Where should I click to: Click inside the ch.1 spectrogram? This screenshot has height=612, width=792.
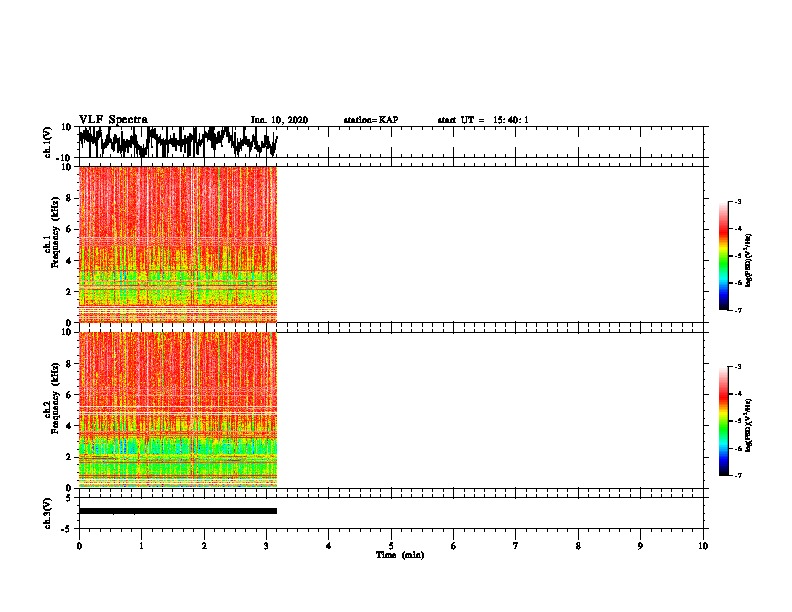178,244
